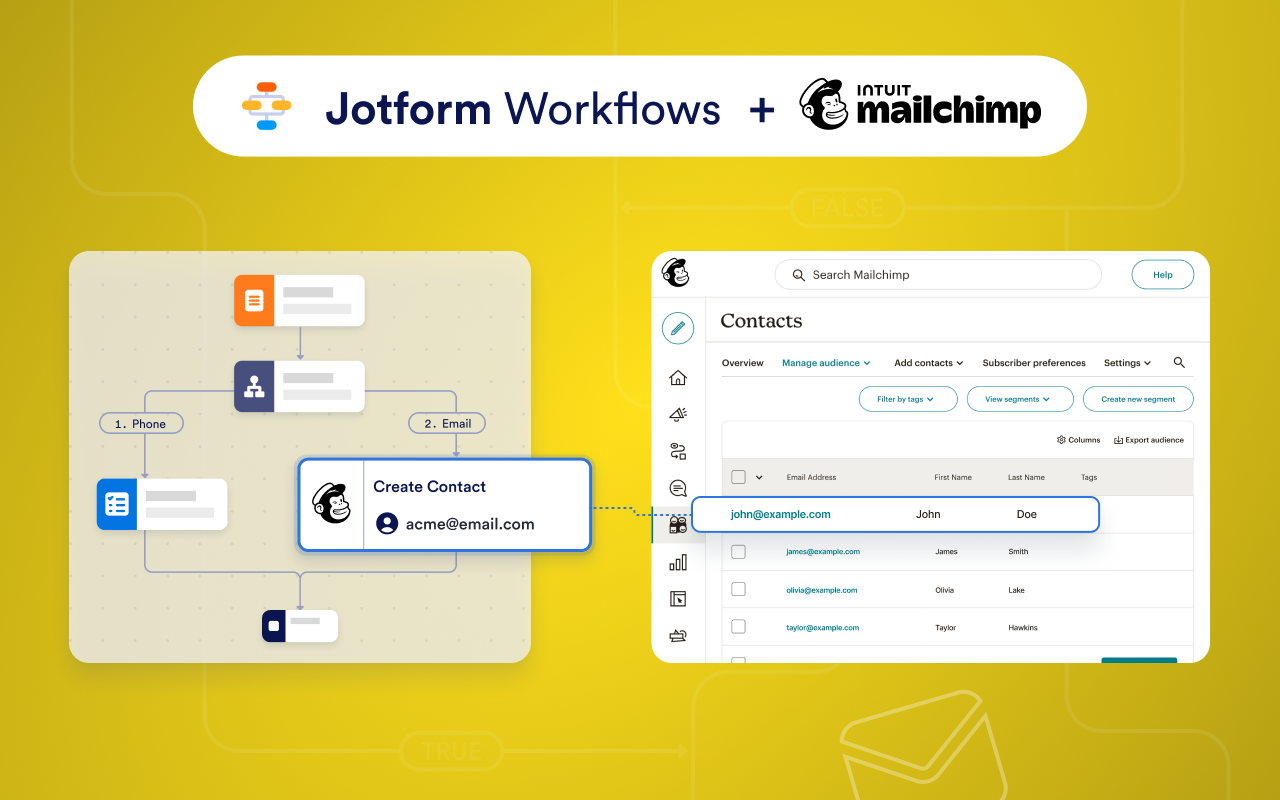Click the Columns button
Viewport: 1280px width, 800px height.
click(x=1078, y=440)
